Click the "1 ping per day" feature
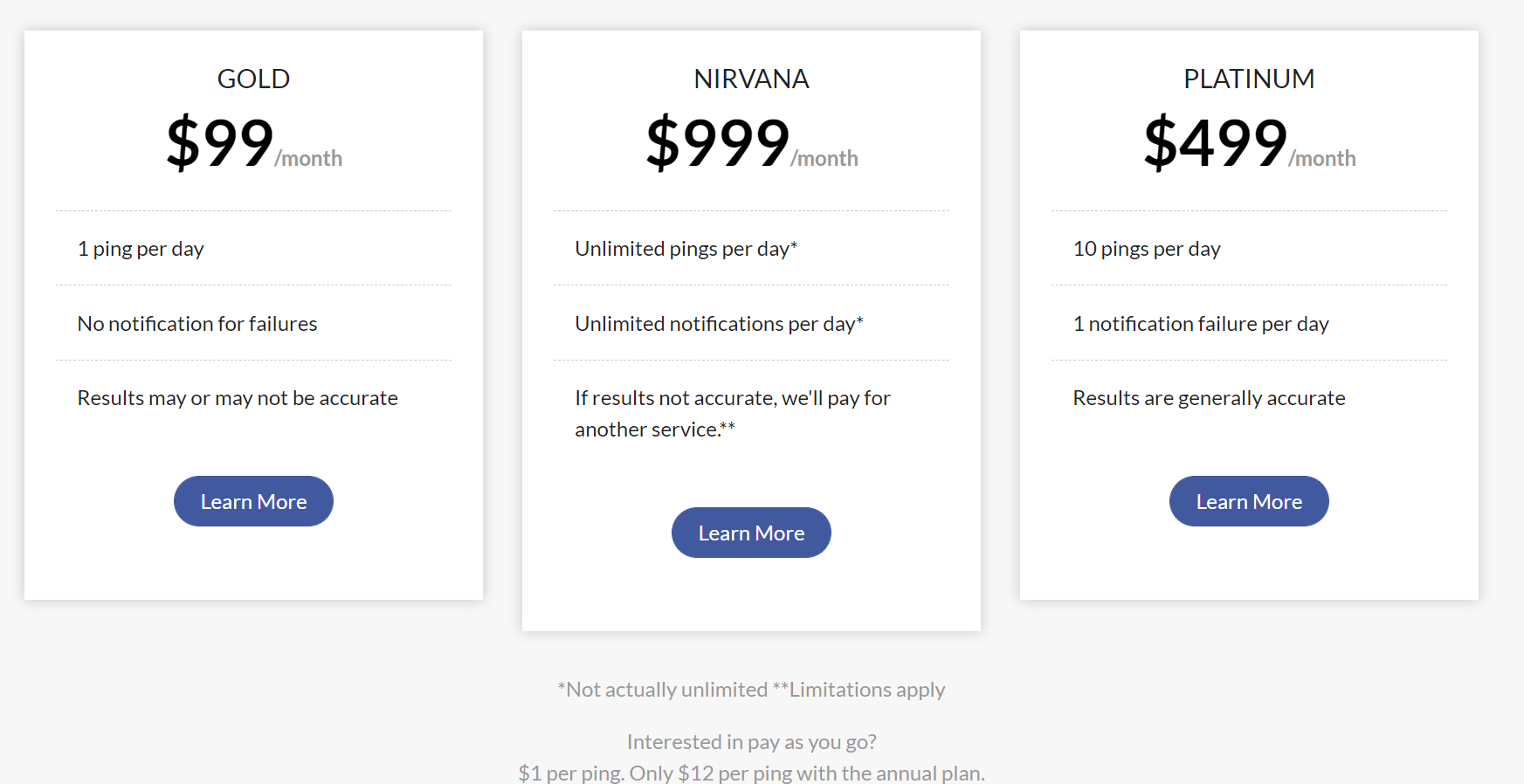 tap(141, 249)
